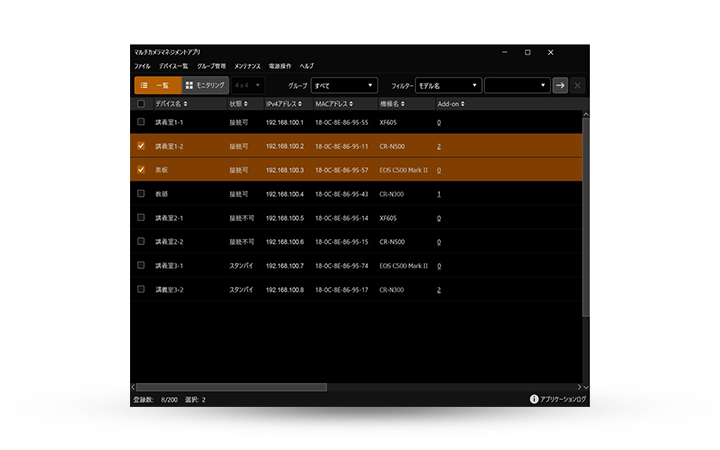Open the フィルター dropdown showing モデル名
720x450 pixels.
447,86
